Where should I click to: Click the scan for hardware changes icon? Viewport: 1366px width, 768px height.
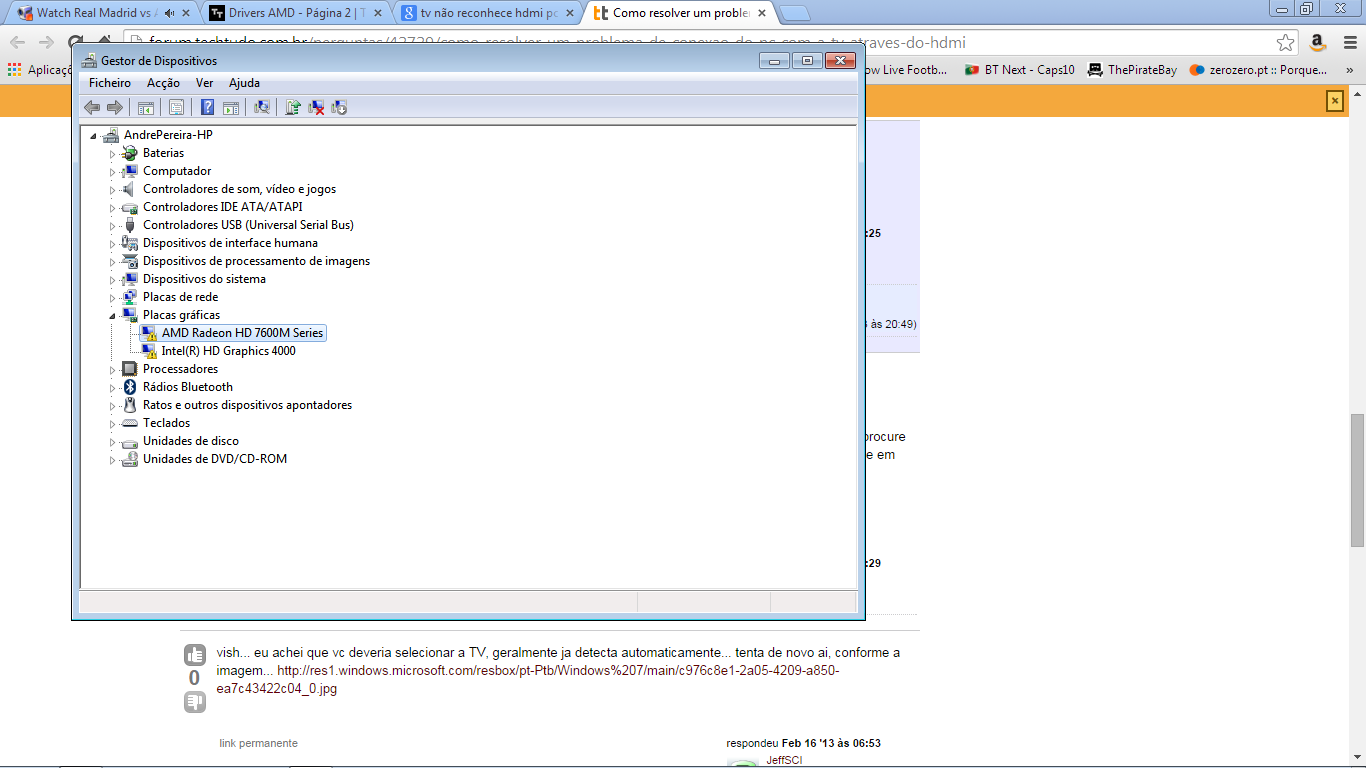tap(262, 108)
